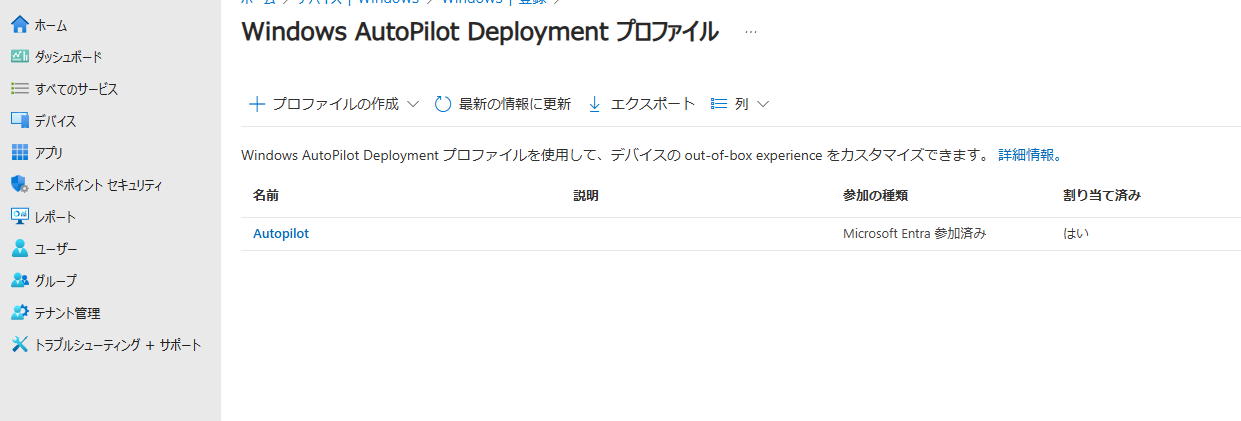Viewport: 1241px width, 421px height.
Task: Sort by the 名前 column header
Action: tap(265, 195)
